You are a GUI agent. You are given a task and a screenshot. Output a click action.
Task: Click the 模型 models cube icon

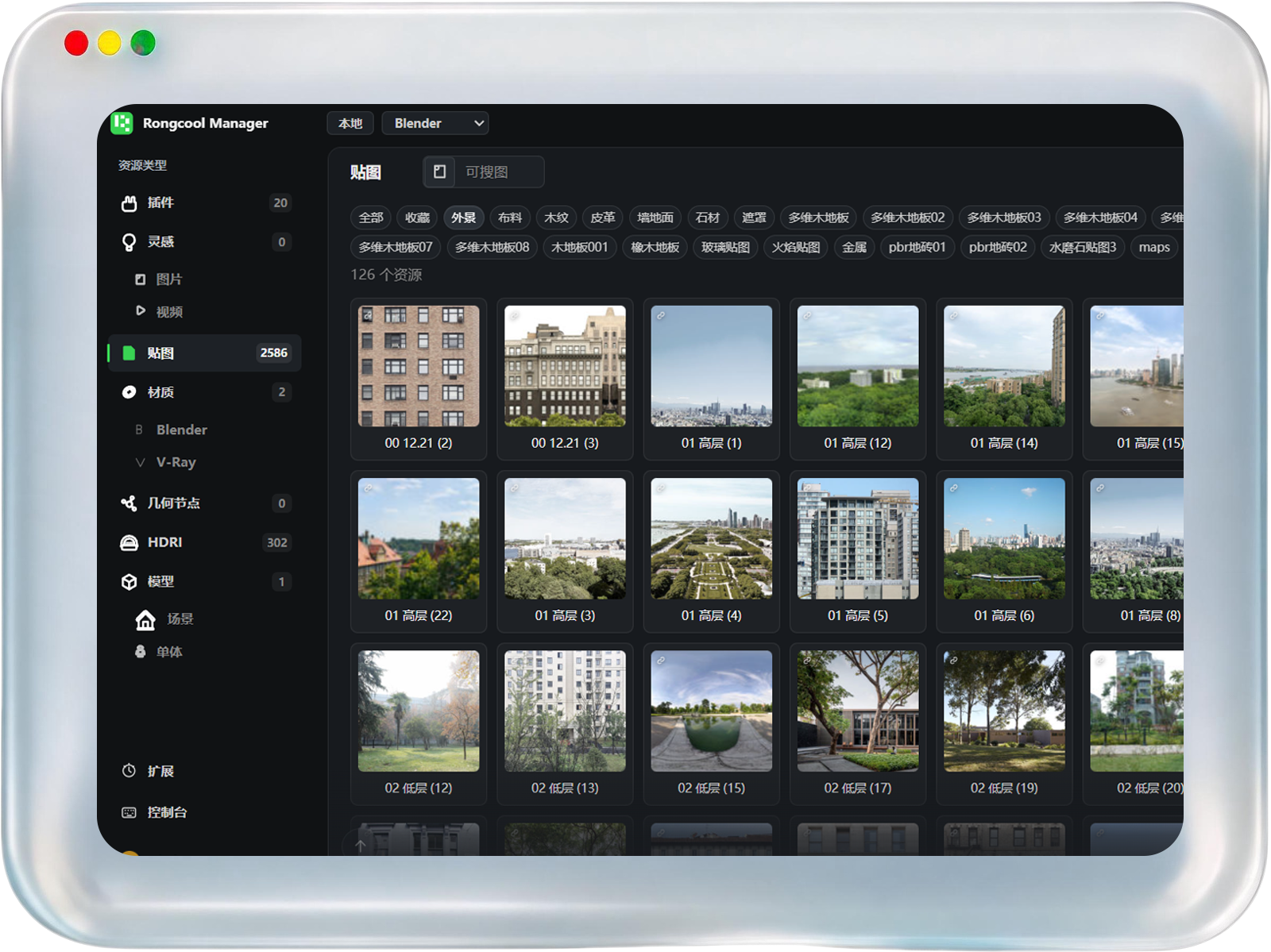click(129, 582)
